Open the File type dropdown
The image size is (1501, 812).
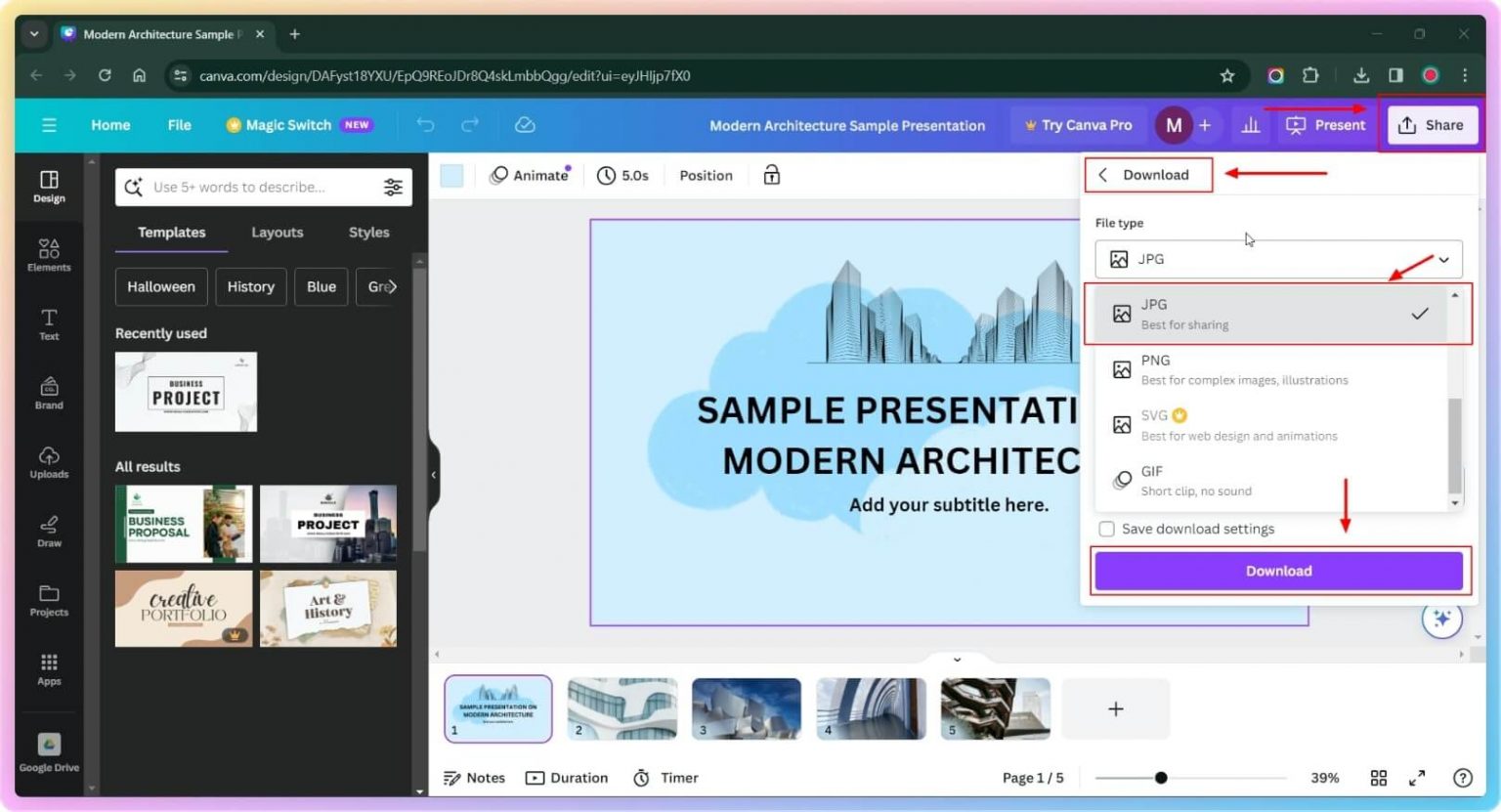[x=1278, y=259]
